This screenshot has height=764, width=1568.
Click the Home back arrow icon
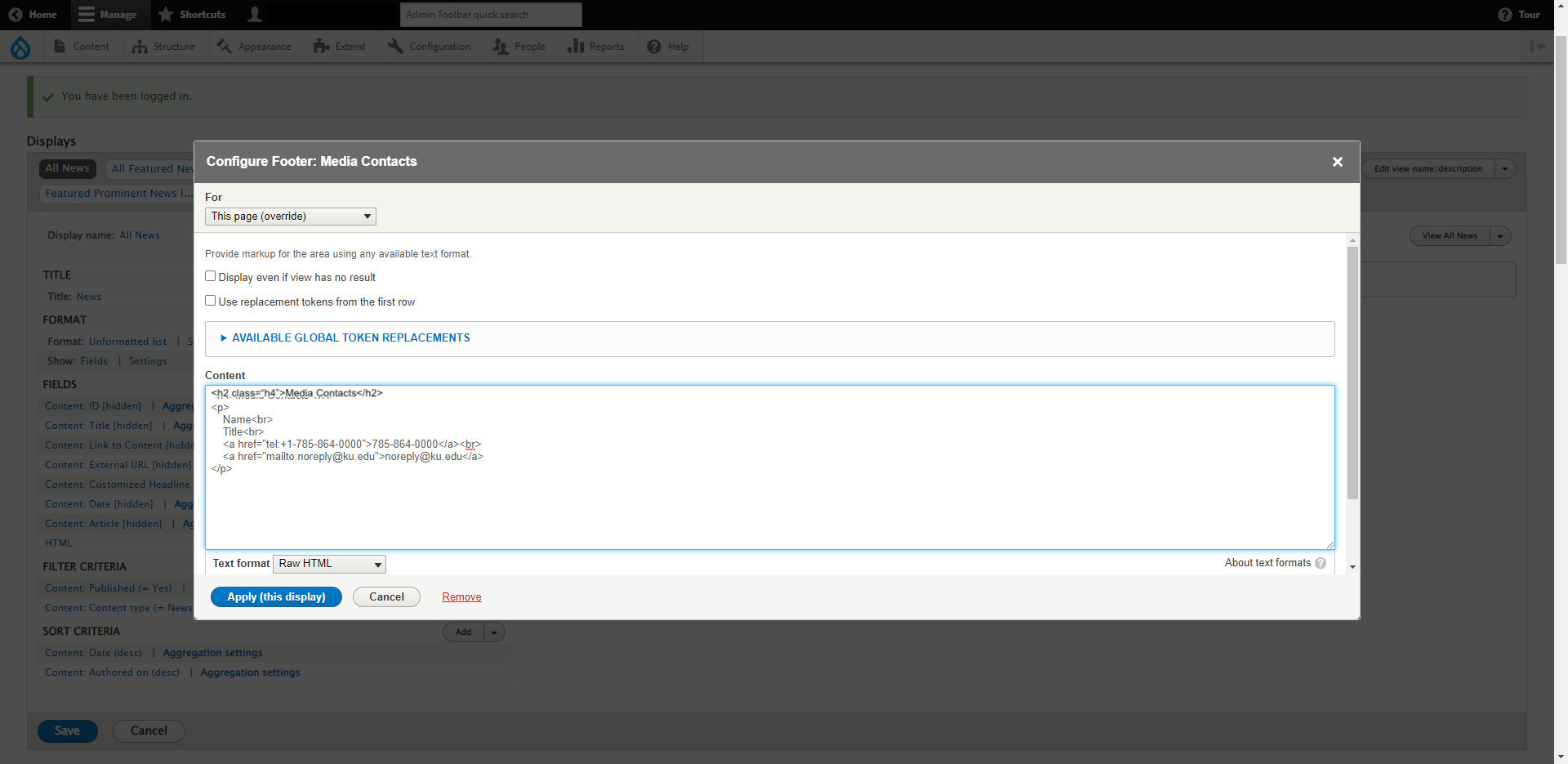pyautogui.click(x=16, y=15)
